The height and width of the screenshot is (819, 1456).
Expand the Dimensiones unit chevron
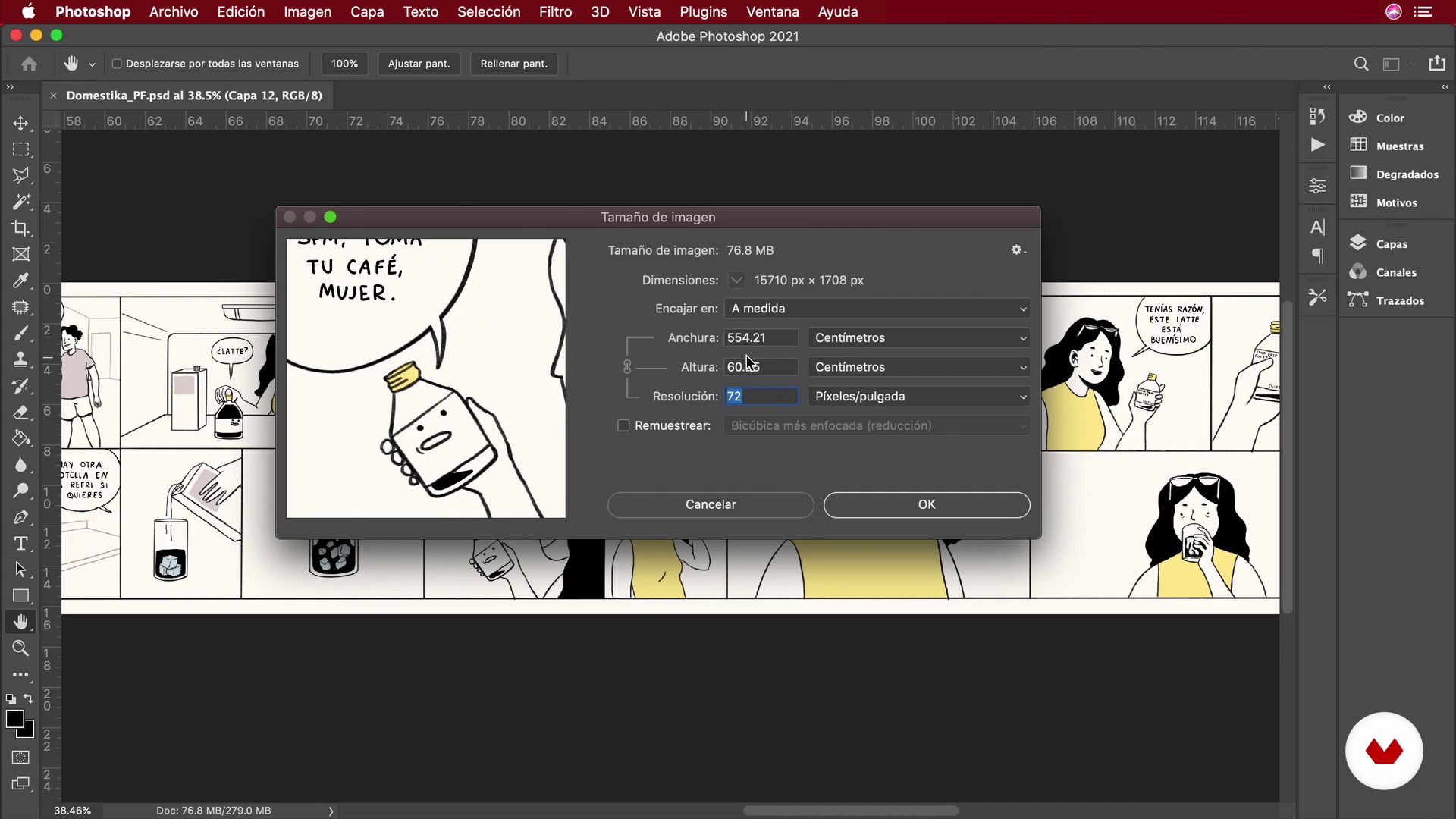[x=736, y=280]
